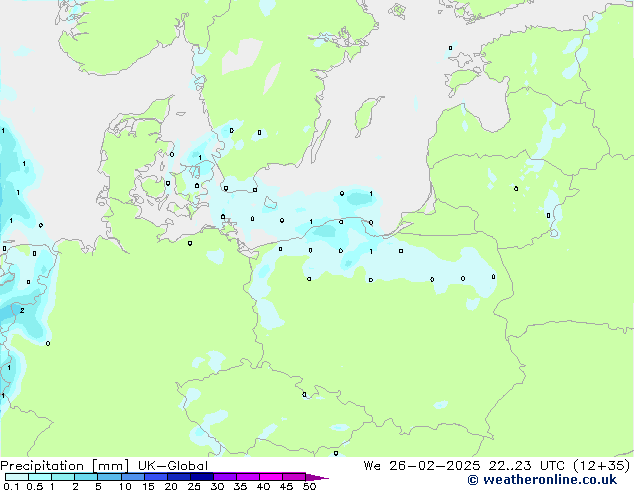Click the '45' legend scale label

(x=286, y=486)
